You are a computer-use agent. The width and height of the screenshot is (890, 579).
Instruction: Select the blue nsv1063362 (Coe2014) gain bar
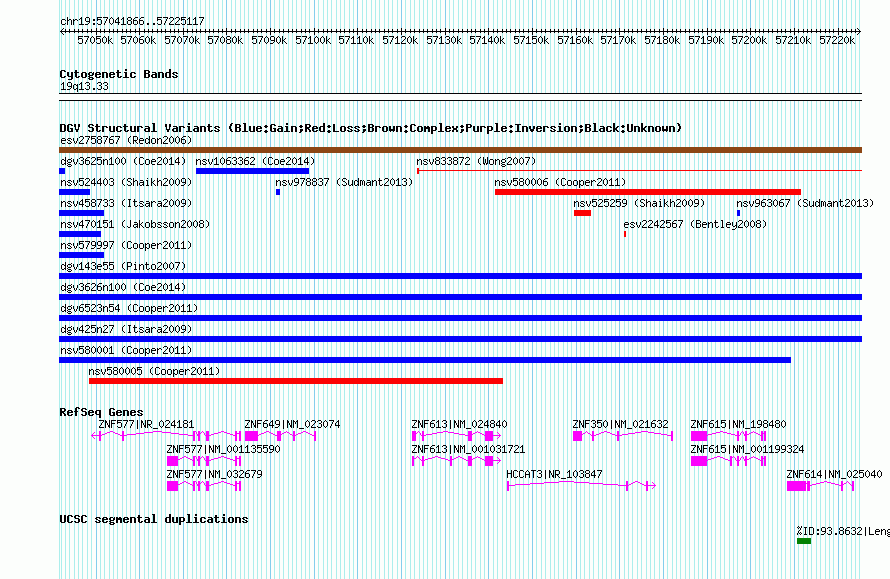point(253,171)
